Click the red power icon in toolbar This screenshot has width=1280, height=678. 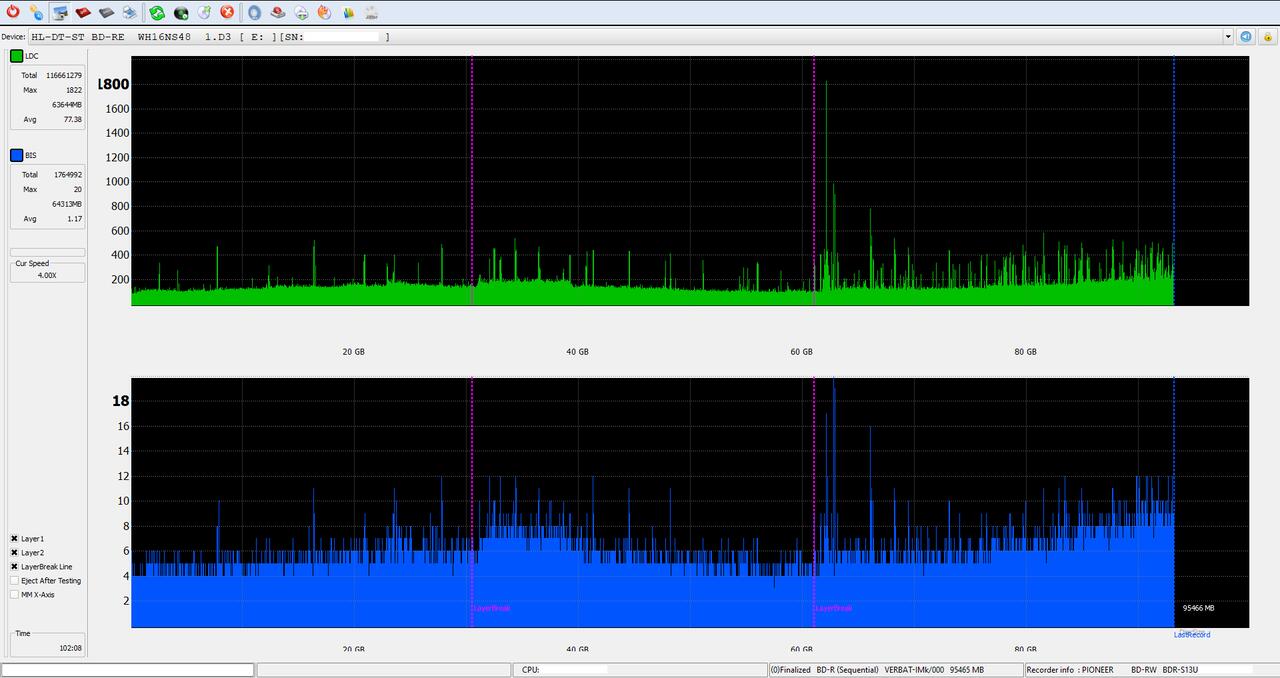coord(13,12)
